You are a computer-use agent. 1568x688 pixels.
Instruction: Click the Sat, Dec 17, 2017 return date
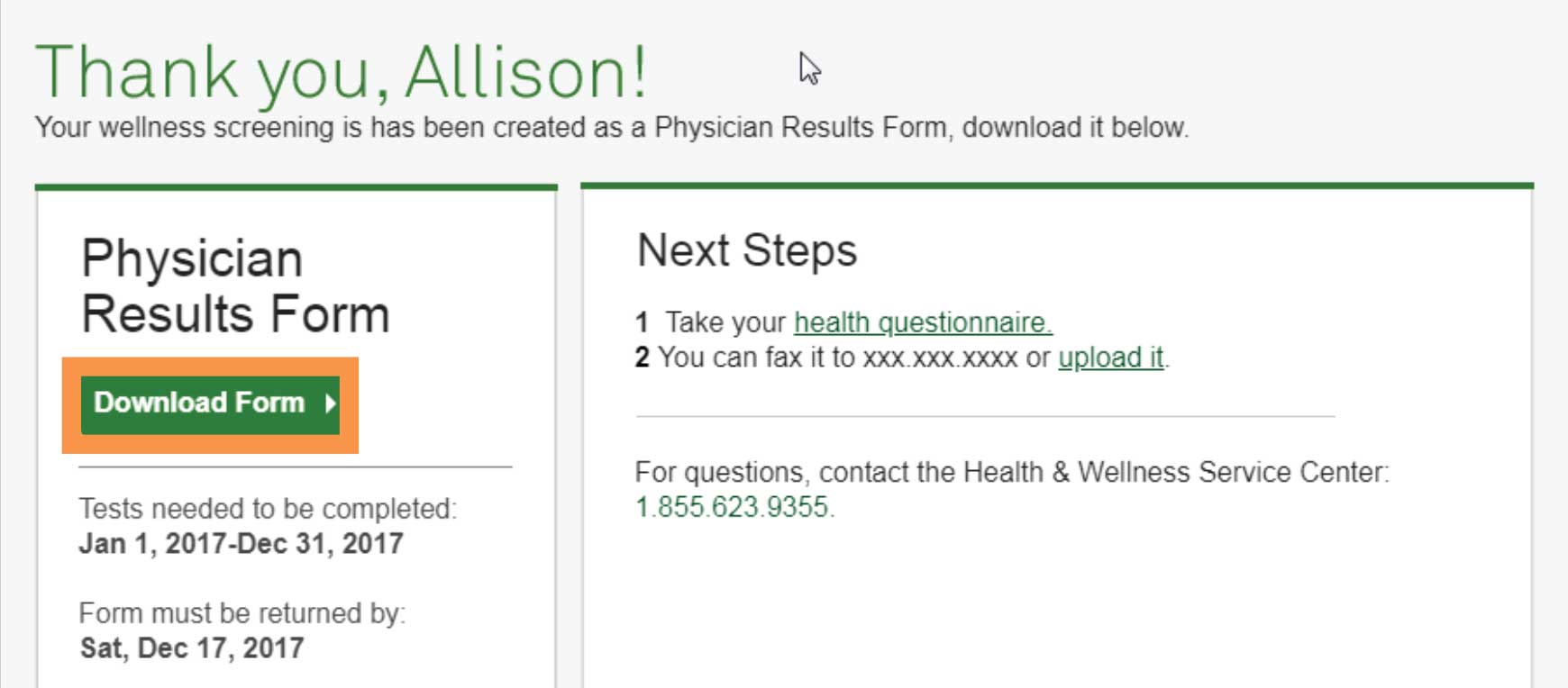click(192, 648)
